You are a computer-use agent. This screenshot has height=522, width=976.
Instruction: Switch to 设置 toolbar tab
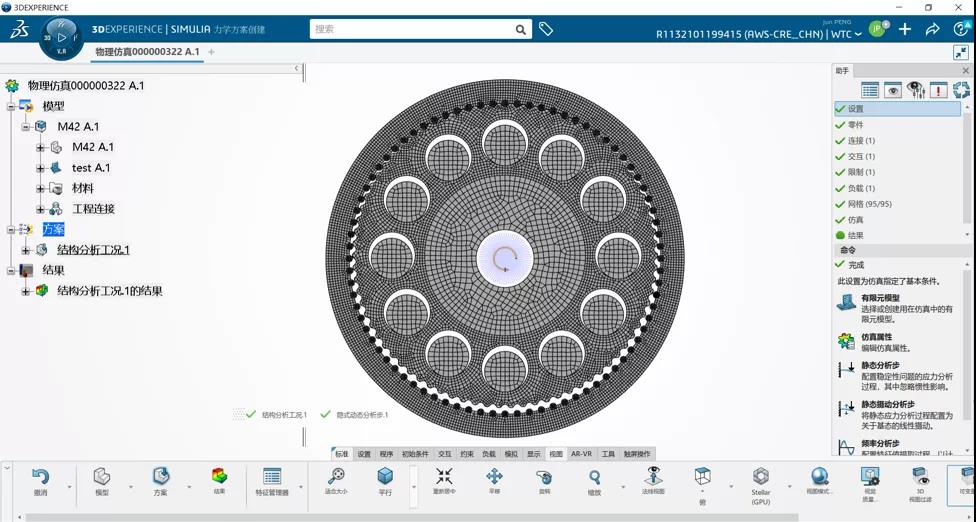point(364,454)
